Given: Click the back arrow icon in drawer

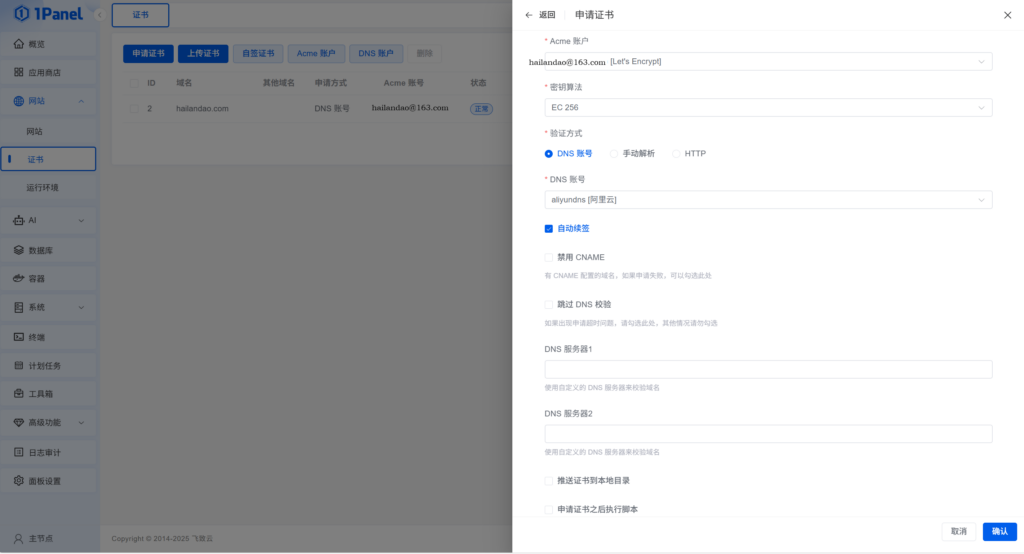Looking at the screenshot, I should point(529,15).
